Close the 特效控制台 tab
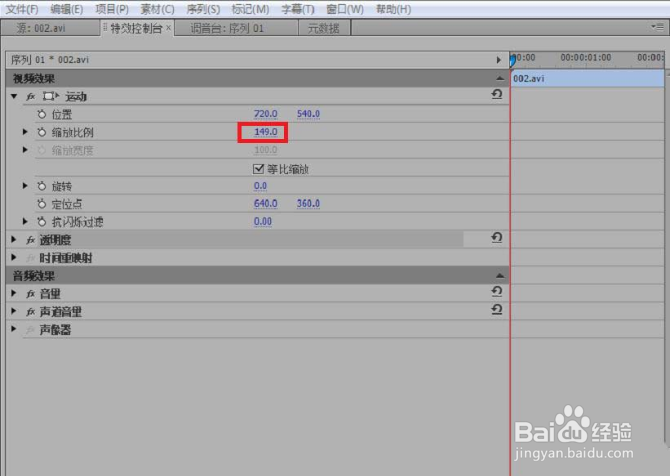The image size is (670, 476). pyautogui.click(x=169, y=28)
